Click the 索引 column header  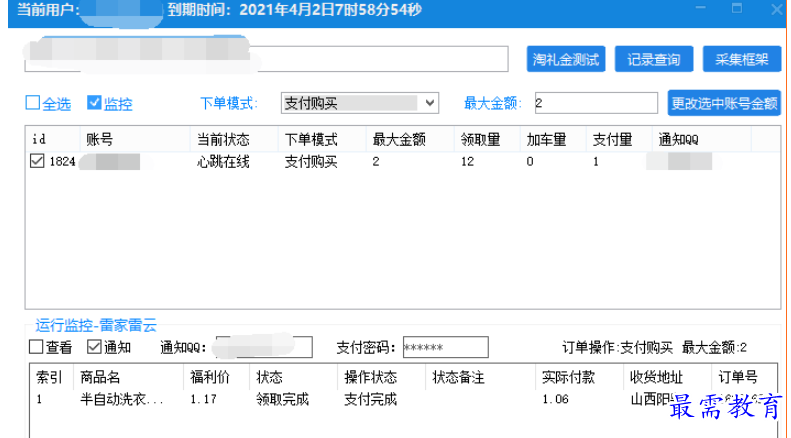[x=51, y=377]
